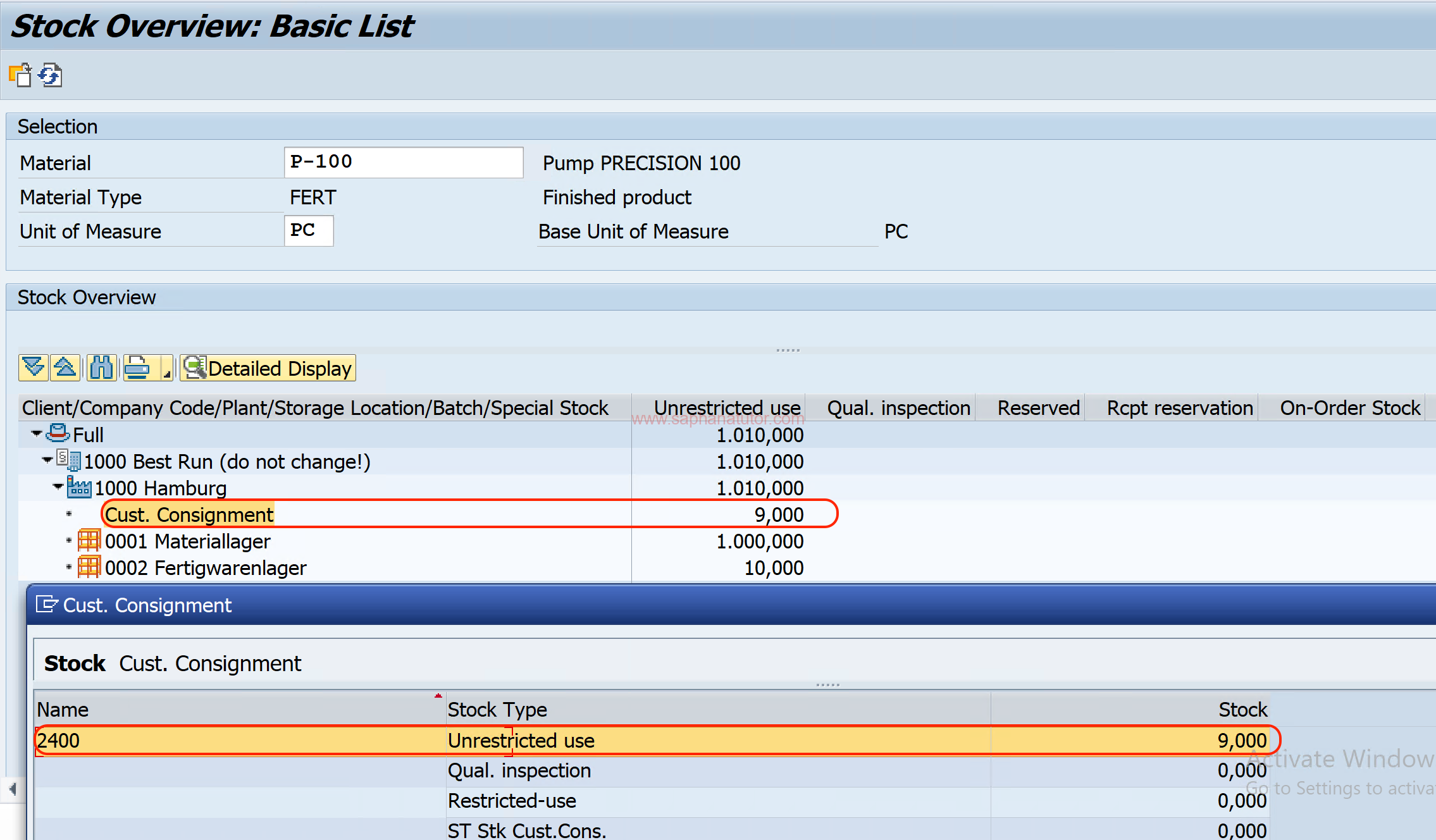
Task: Open the print options dropdown arrow
Action: [166, 367]
